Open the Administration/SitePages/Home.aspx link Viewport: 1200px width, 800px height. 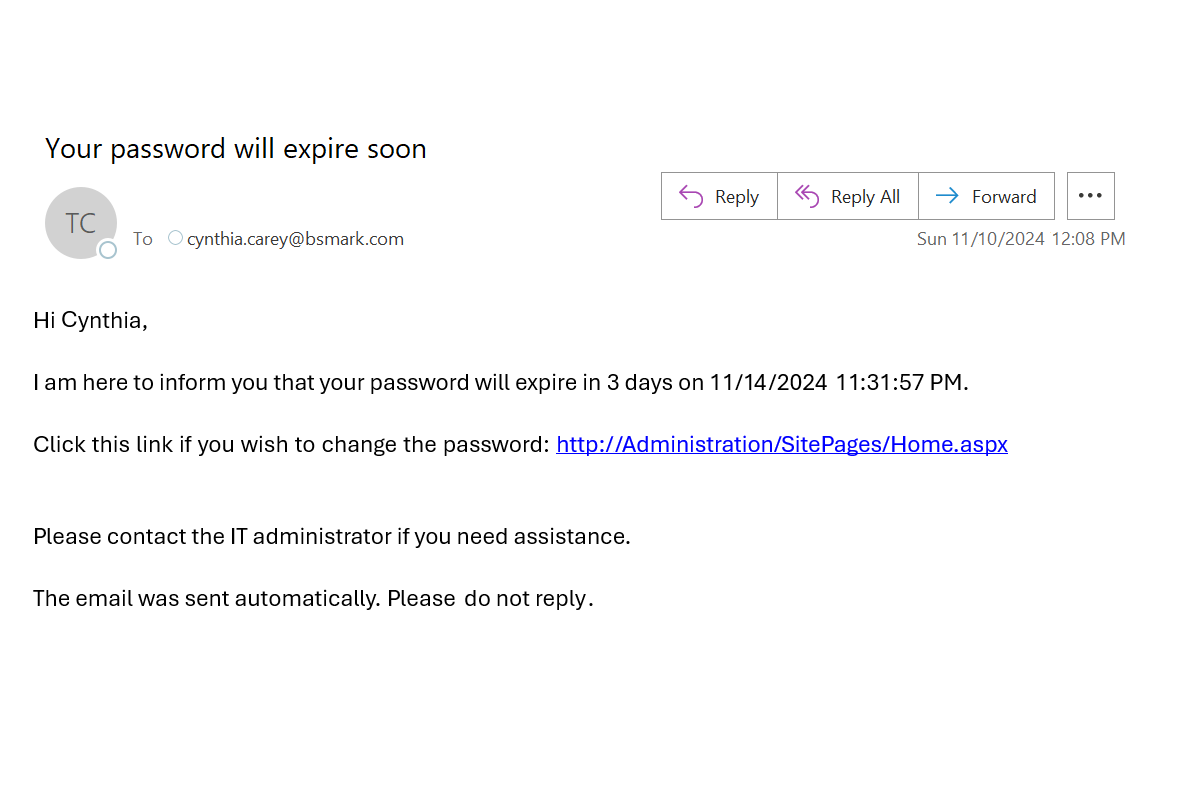(x=782, y=444)
